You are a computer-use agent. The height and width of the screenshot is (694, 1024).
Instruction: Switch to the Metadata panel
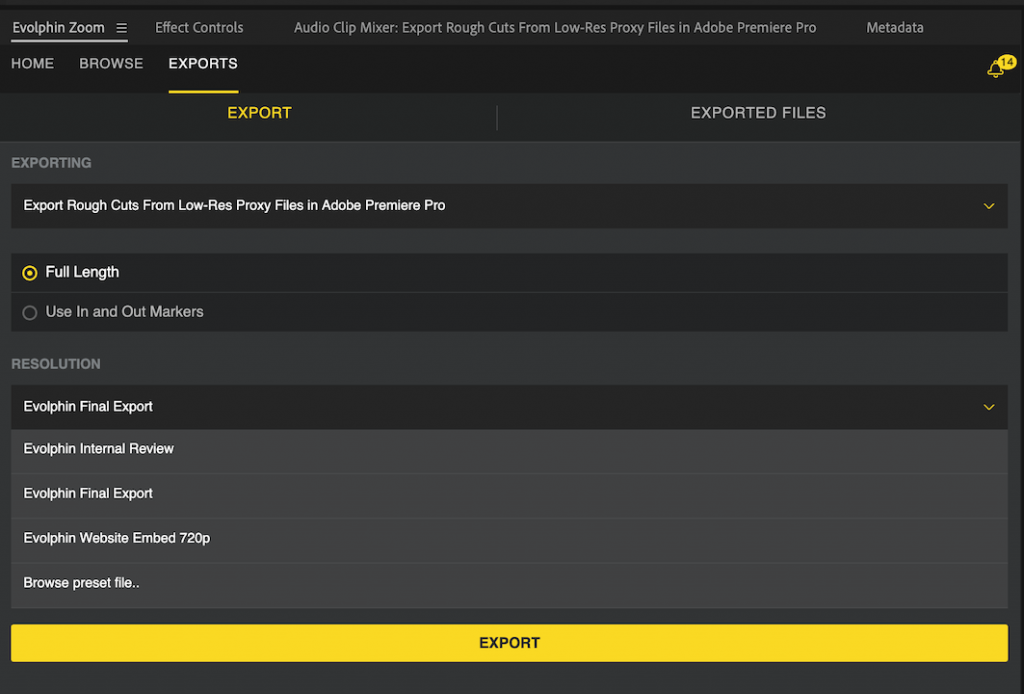coord(894,28)
